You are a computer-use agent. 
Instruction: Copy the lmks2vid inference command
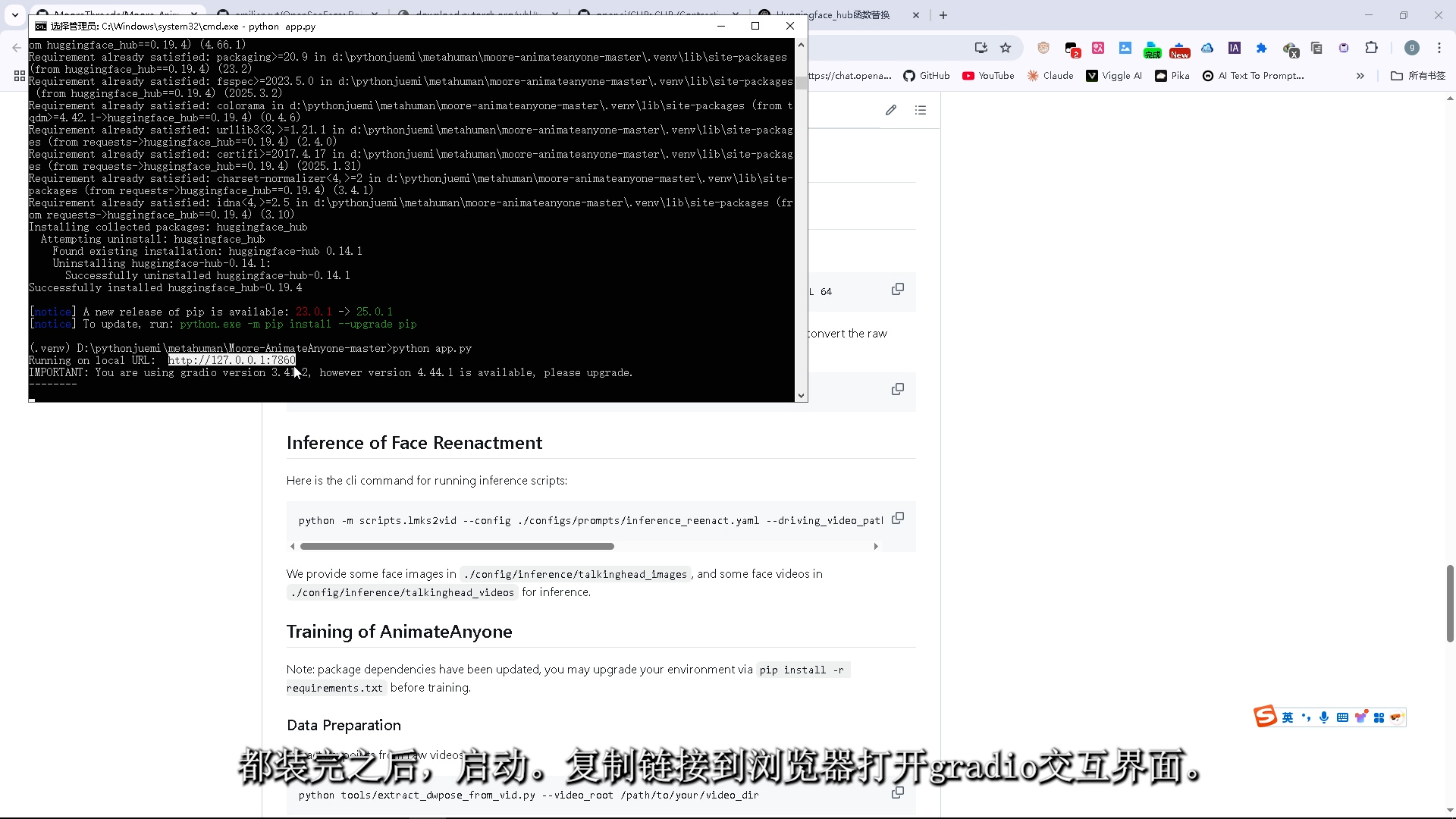point(898,519)
